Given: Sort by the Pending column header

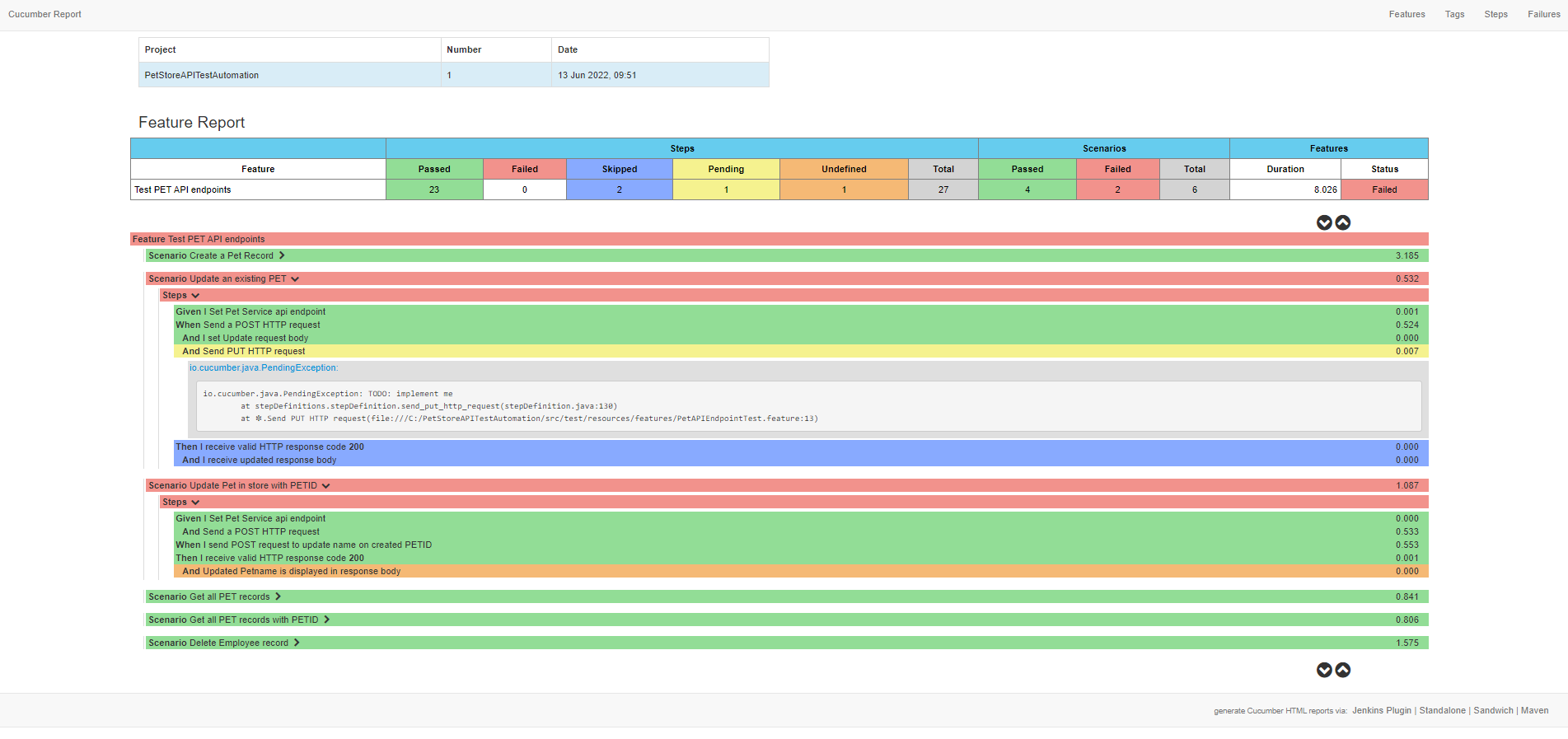Looking at the screenshot, I should pos(726,169).
